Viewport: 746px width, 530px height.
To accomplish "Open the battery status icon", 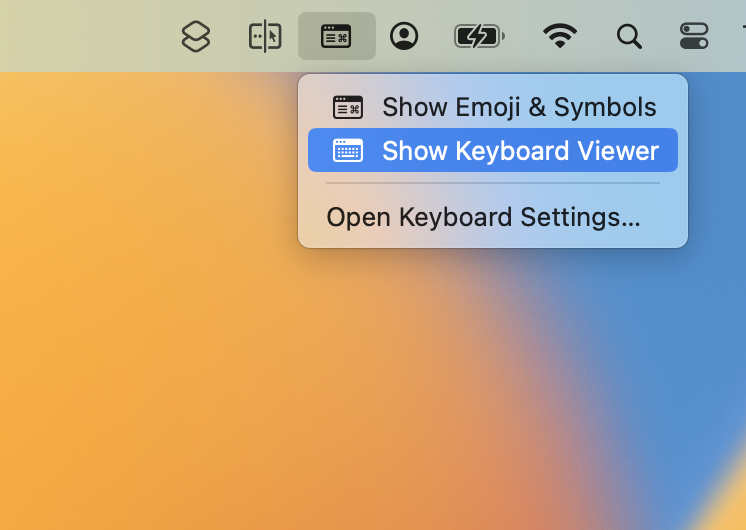I will pos(479,36).
